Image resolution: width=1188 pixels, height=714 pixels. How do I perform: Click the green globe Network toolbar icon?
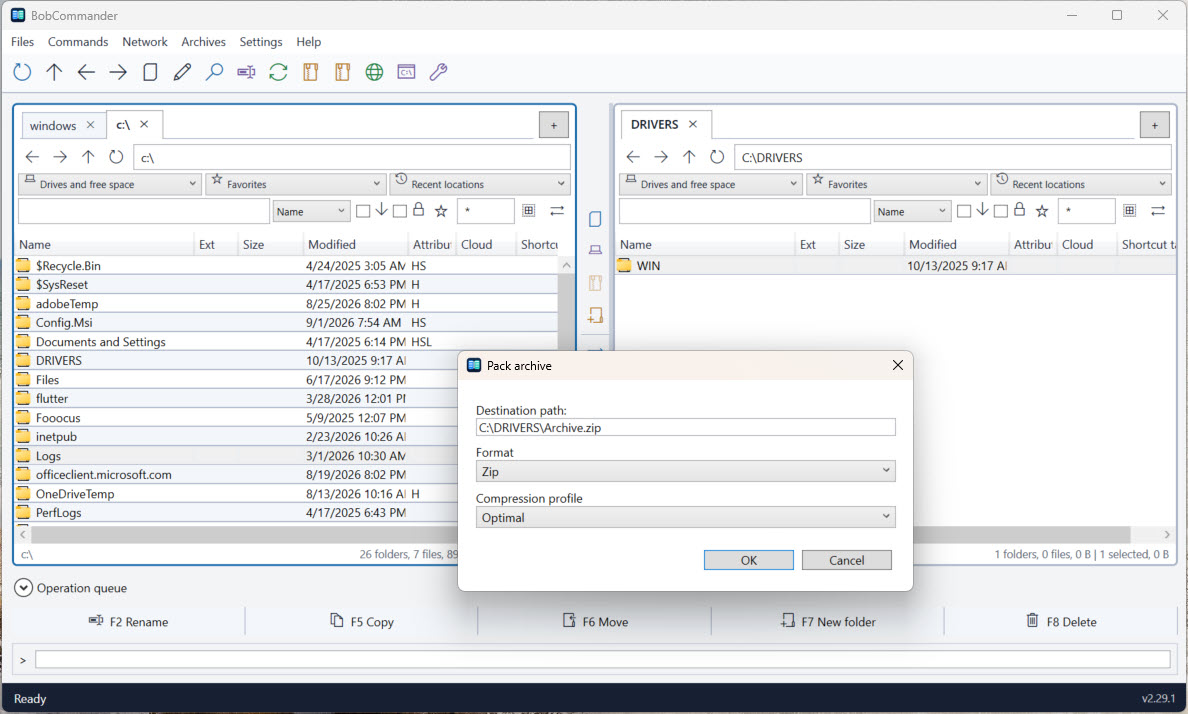[374, 72]
